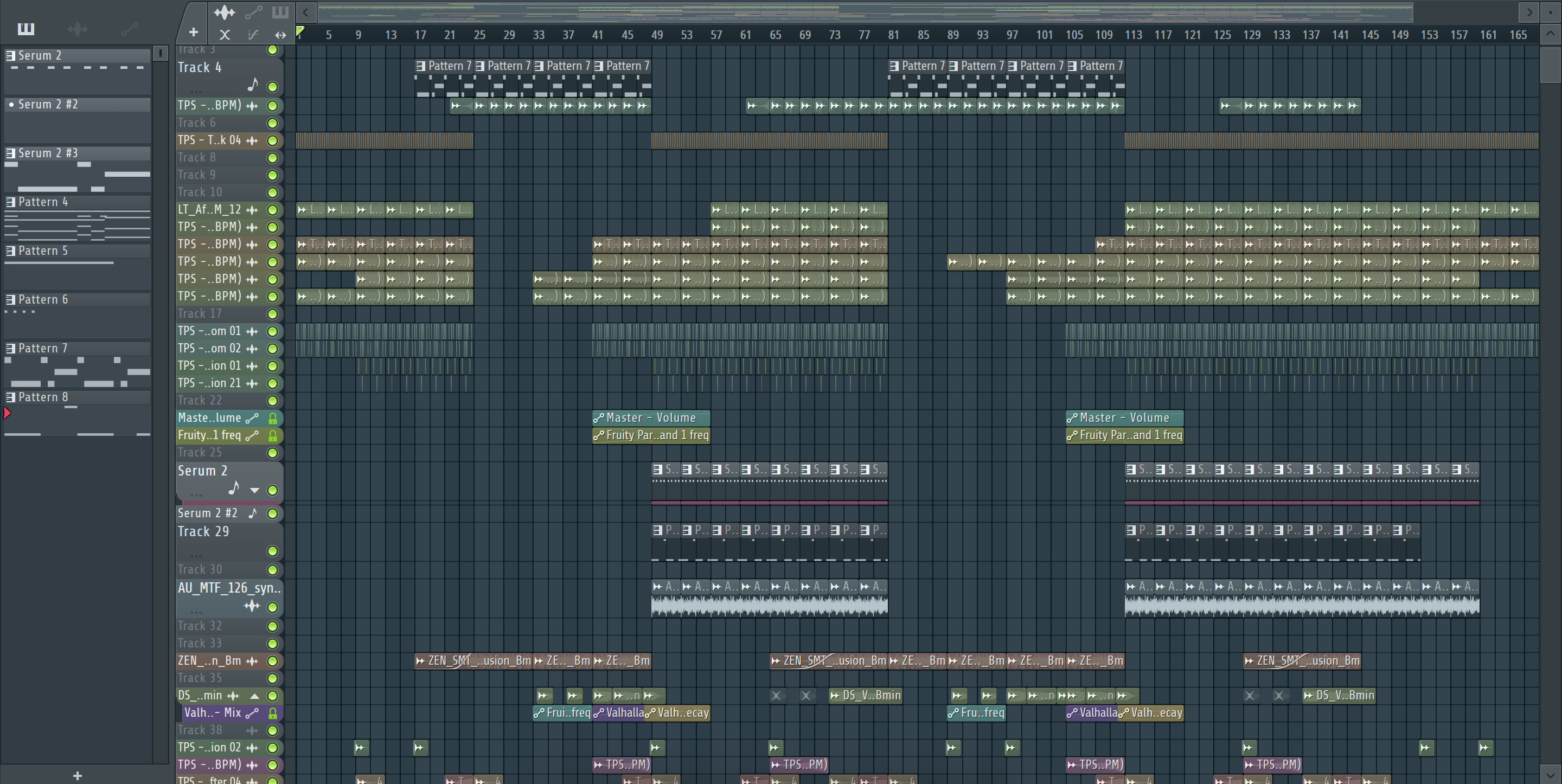Click the note icon on the Serum 2 #2 track
Screen dimensions: 1562x784
(253, 513)
